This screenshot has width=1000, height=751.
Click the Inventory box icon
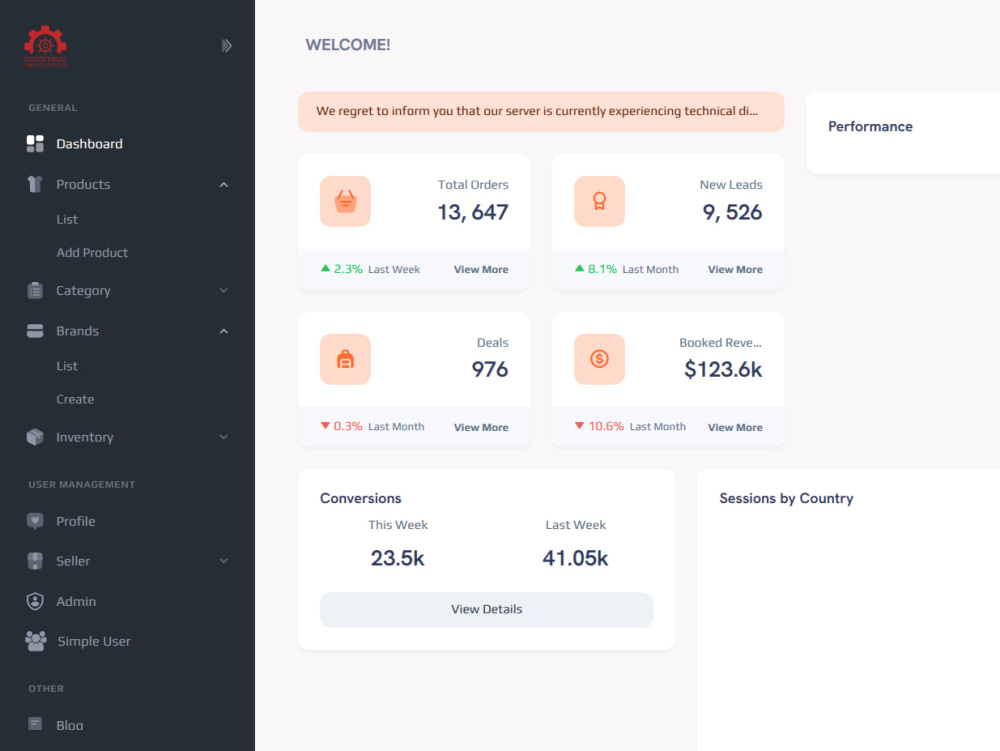[x=35, y=437]
